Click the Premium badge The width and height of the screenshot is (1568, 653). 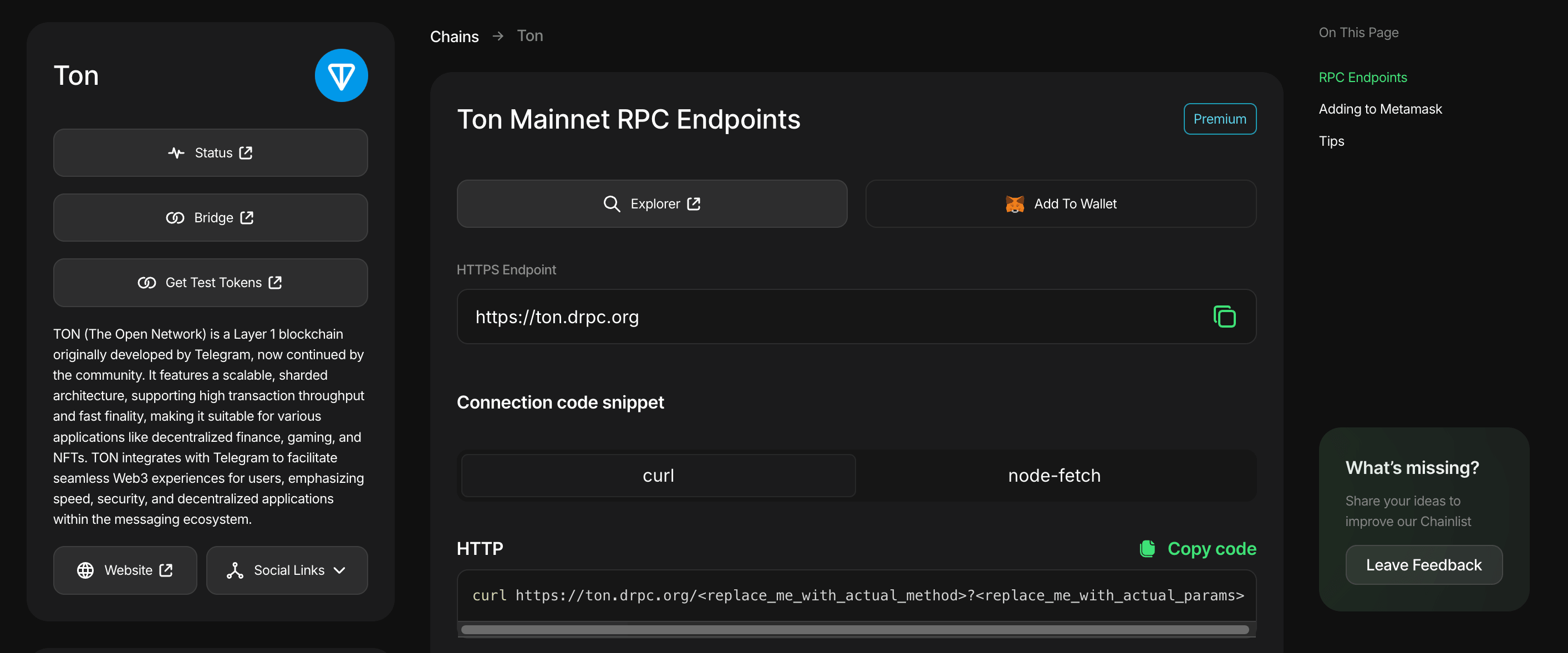(x=1220, y=119)
